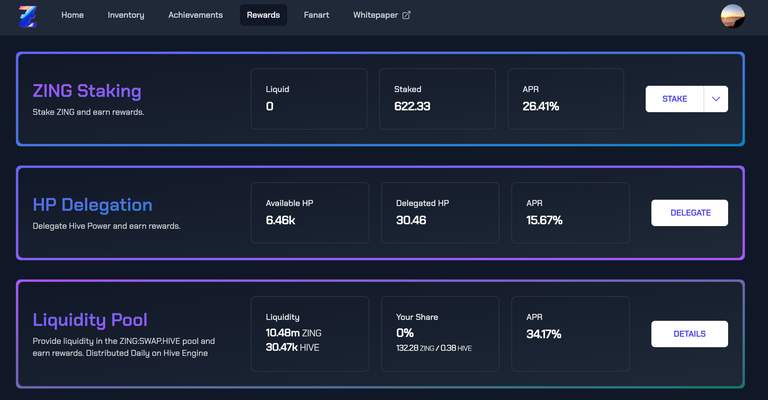This screenshot has height=400, width=768.
Task: Open the user profile avatar
Action: 732,16
